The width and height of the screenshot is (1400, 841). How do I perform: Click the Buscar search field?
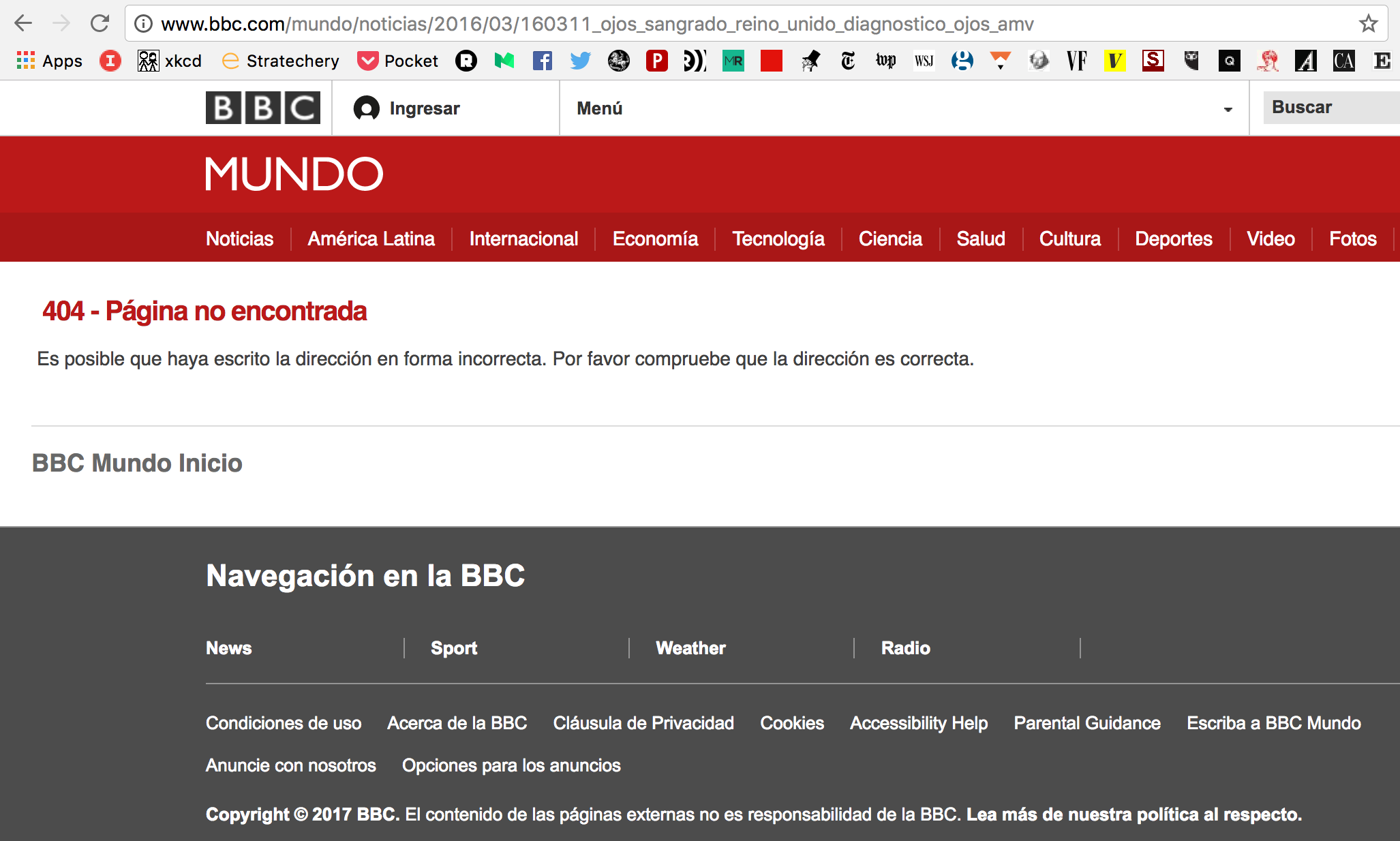pyautogui.click(x=1329, y=108)
